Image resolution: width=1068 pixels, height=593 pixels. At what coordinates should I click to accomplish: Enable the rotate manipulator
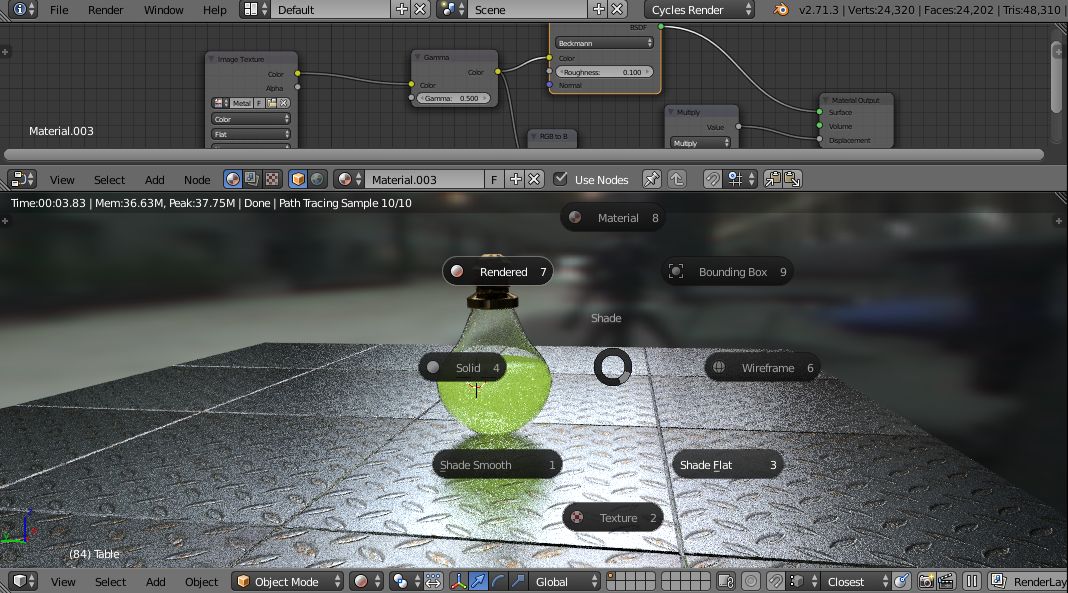(x=498, y=581)
